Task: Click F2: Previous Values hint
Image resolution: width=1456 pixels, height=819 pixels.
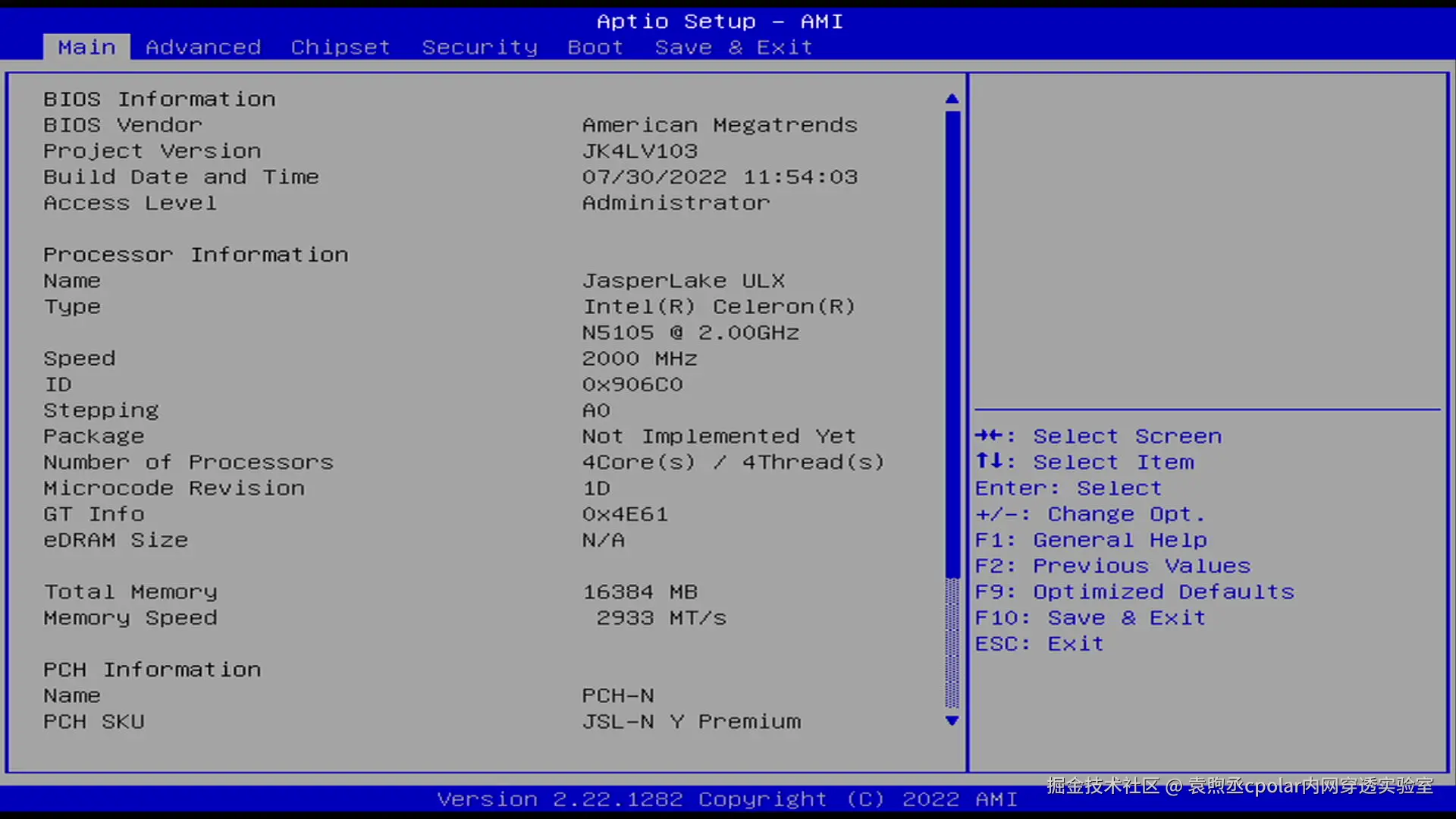Action: coord(1112,566)
